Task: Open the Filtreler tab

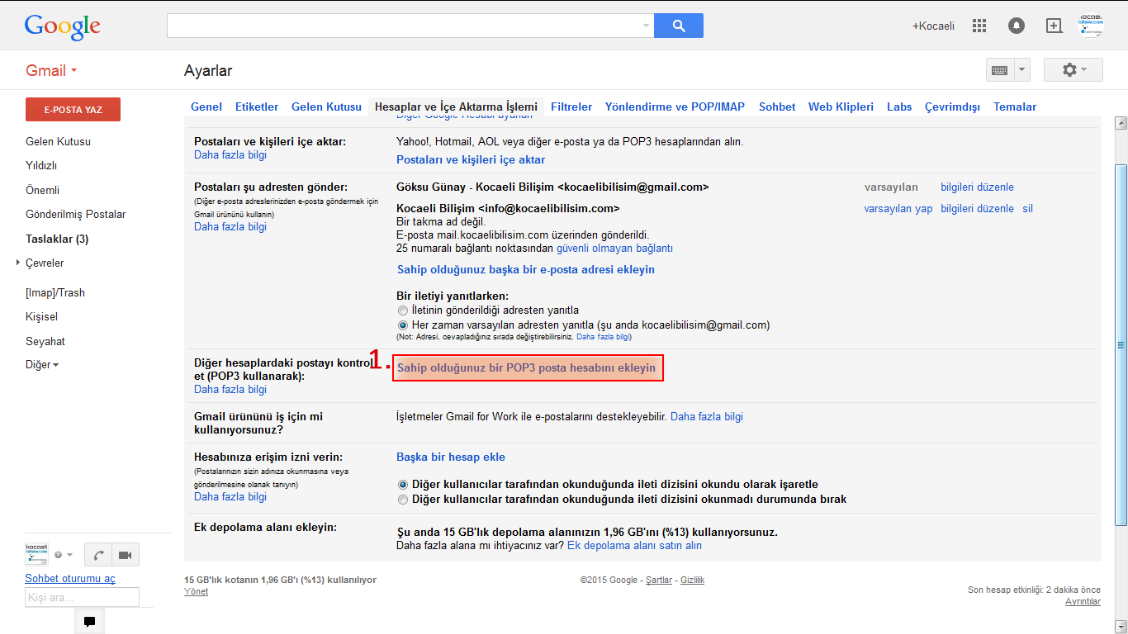Action: tap(571, 107)
